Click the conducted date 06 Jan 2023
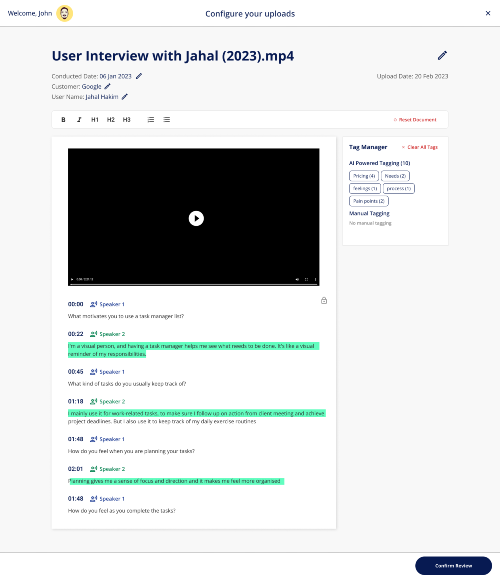The image size is (500, 579). click(x=115, y=76)
